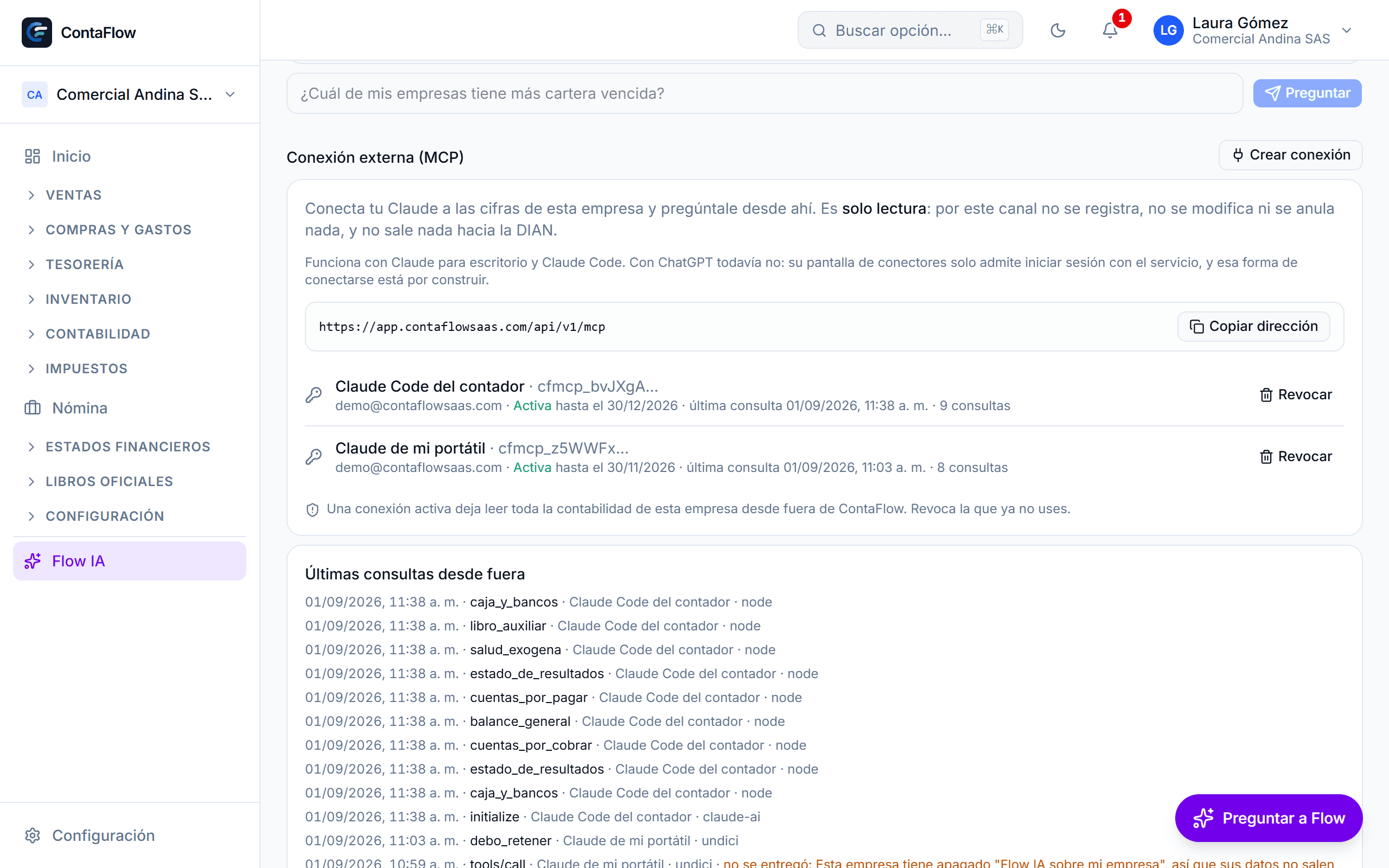Click the balance_general query entry

click(520, 722)
